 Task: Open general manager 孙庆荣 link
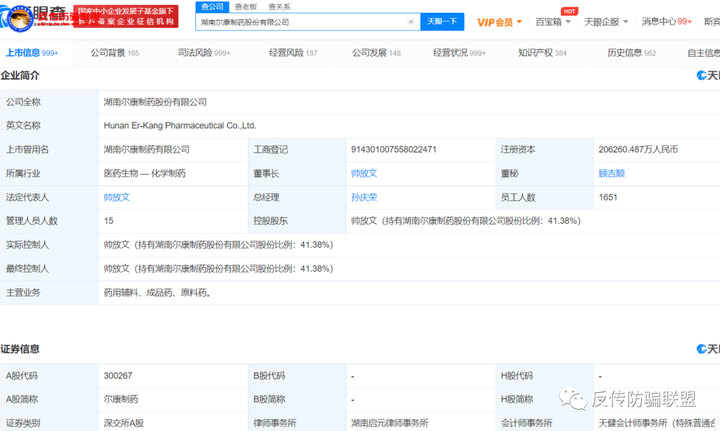pyautogui.click(x=364, y=197)
